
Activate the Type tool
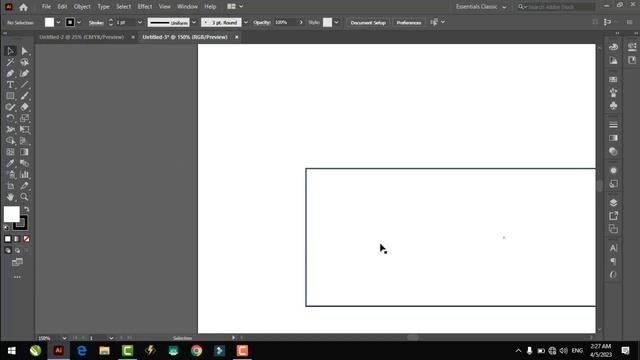[x=10, y=84]
